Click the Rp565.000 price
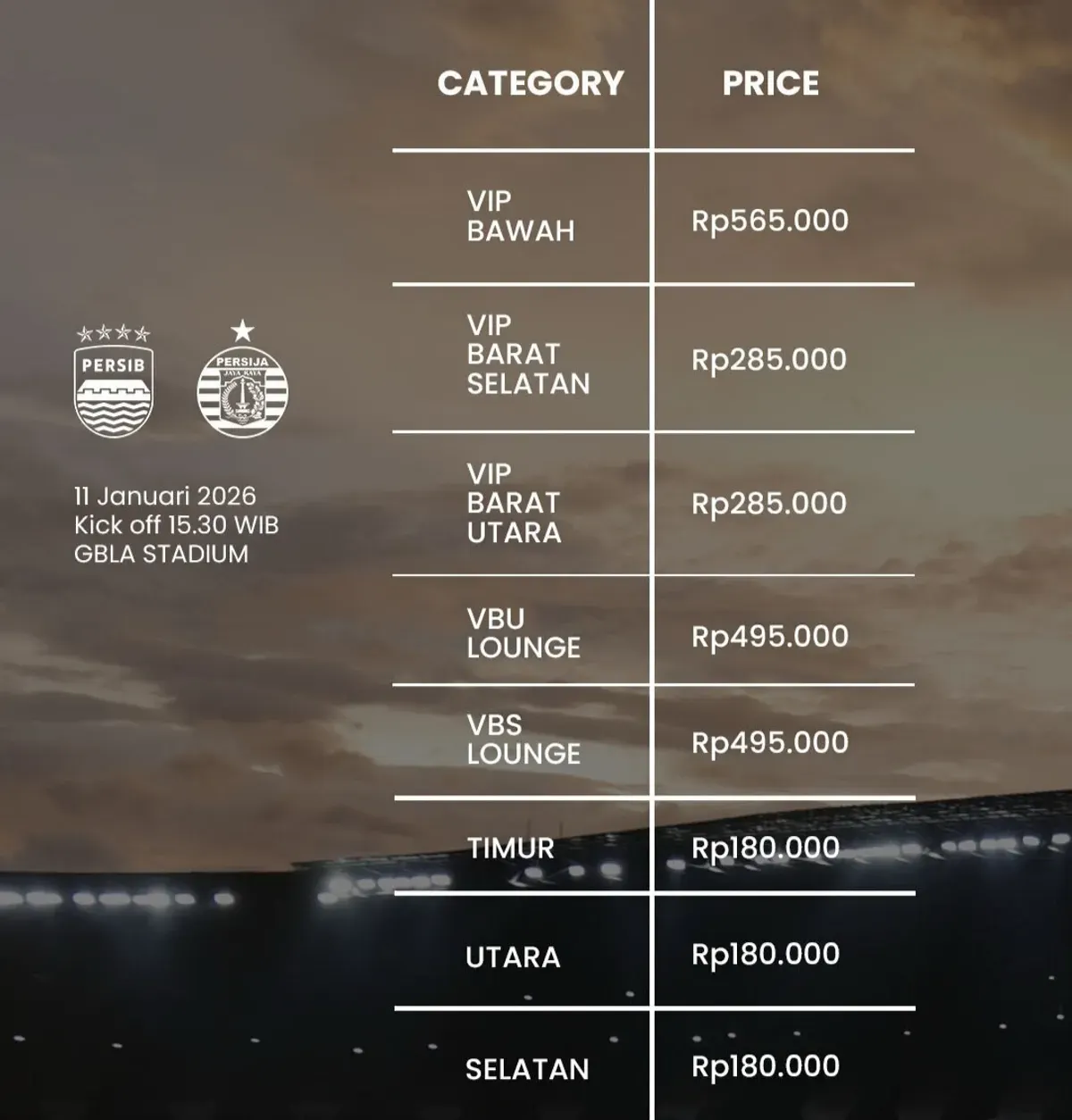The image size is (1072, 1120). [769, 221]
